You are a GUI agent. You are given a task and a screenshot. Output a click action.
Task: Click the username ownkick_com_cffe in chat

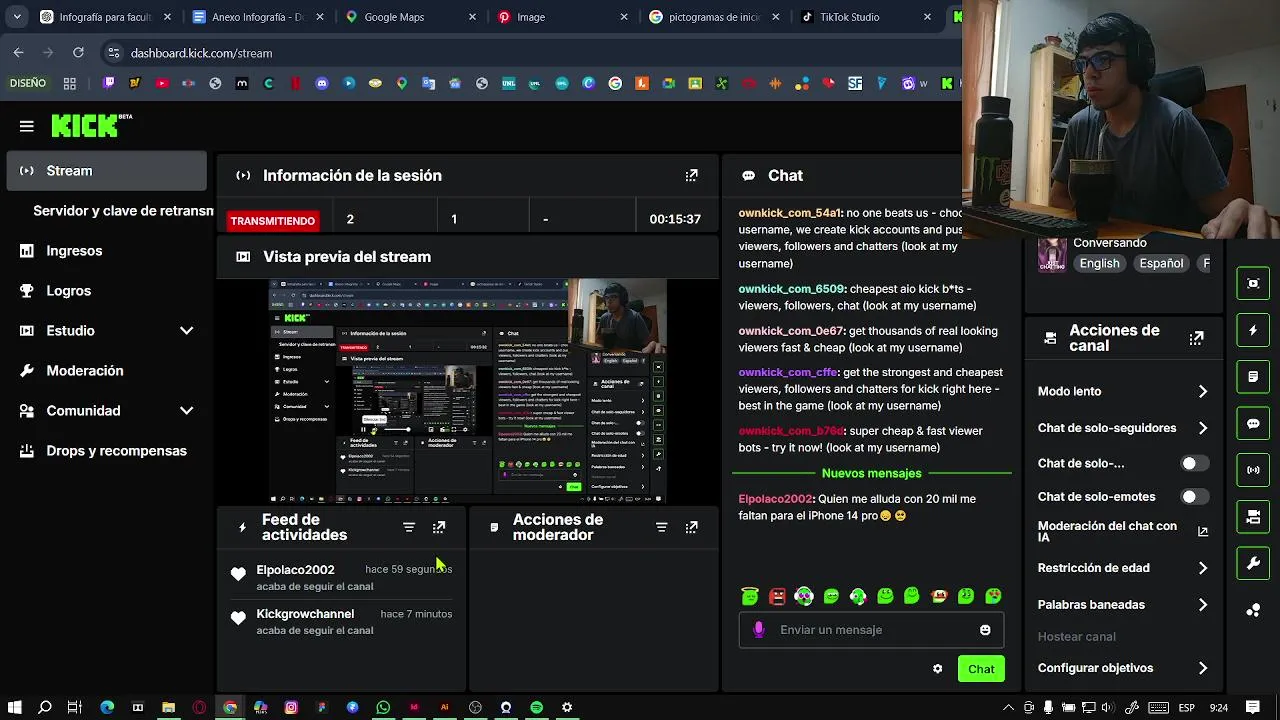[788, 372]
